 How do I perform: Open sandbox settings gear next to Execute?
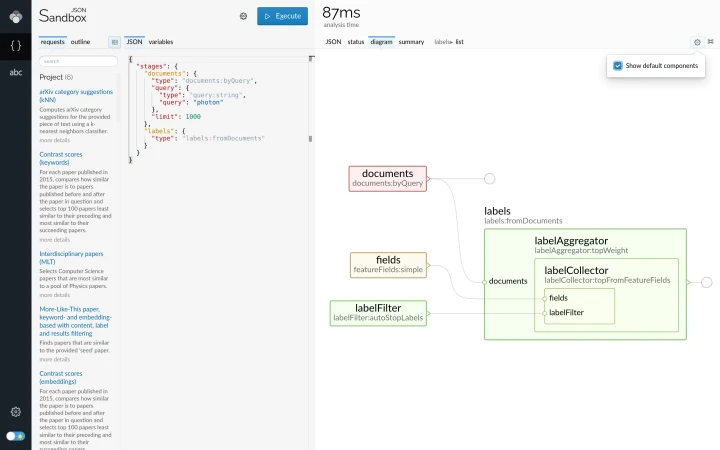tap(243, 16)
